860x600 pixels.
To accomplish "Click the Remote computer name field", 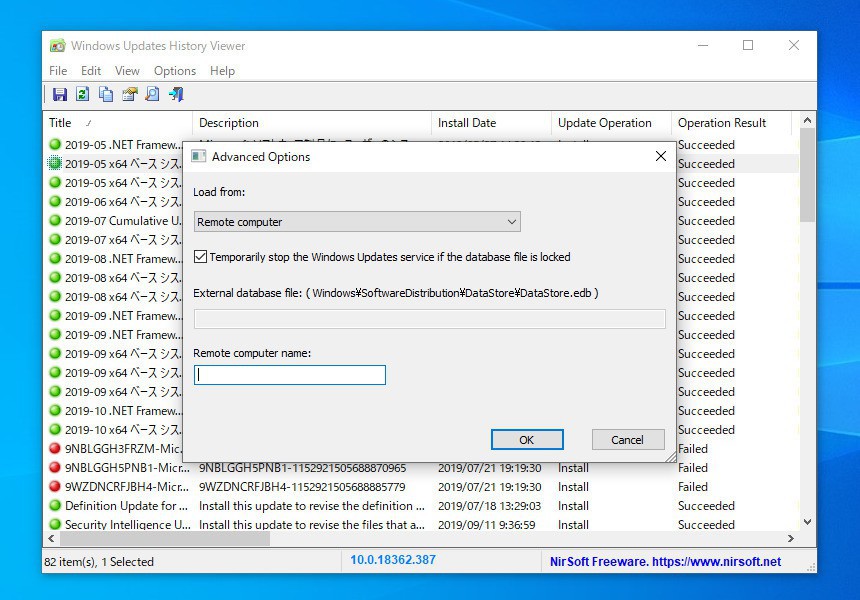I will tap(290, 375).
